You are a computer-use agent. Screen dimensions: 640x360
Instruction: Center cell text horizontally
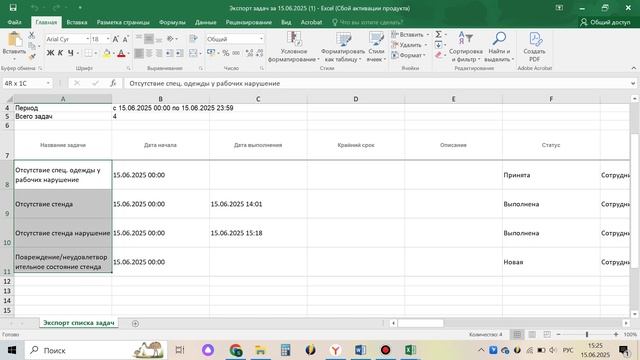pos(149,53)
